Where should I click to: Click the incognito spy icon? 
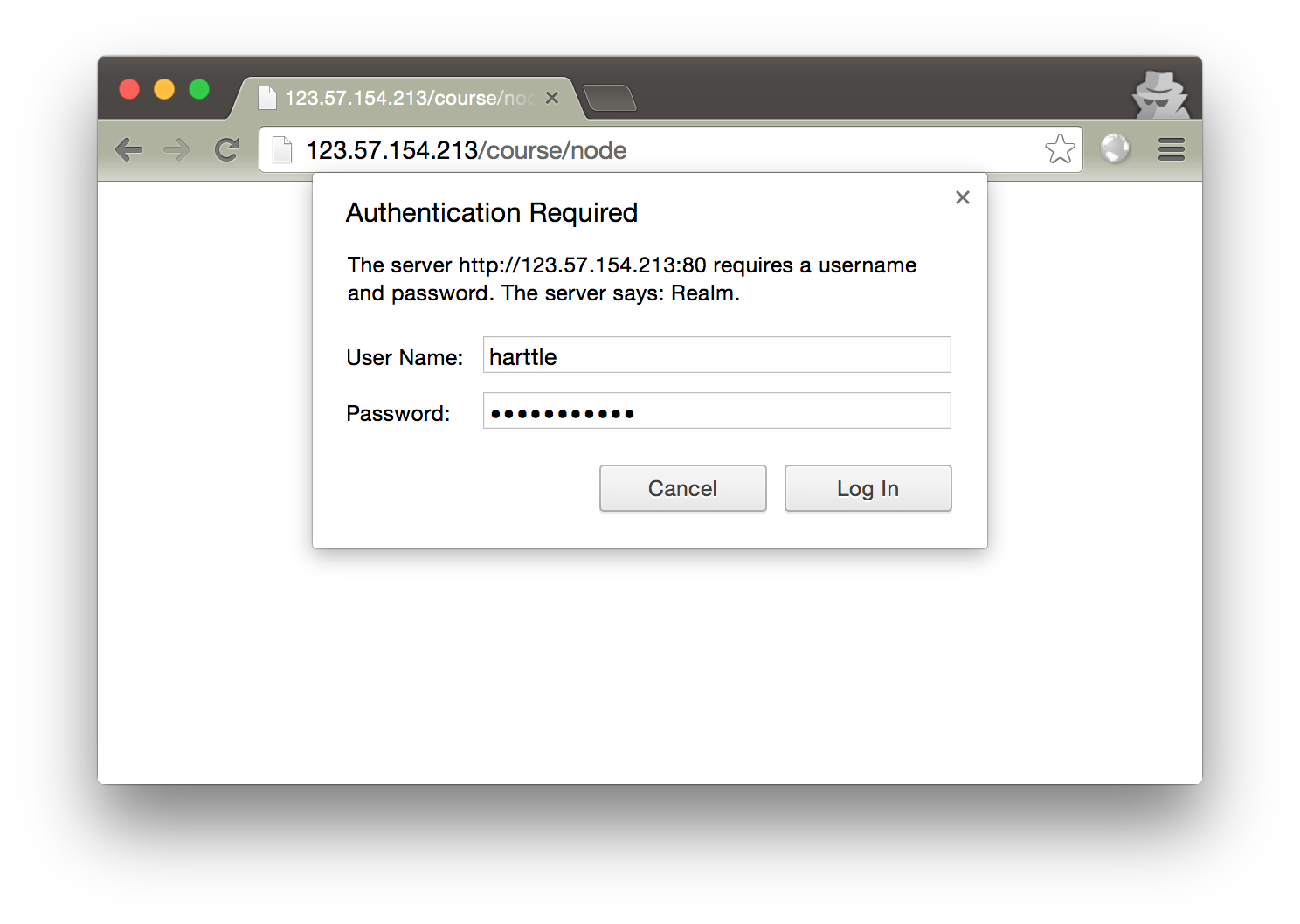click(1158, 96)
